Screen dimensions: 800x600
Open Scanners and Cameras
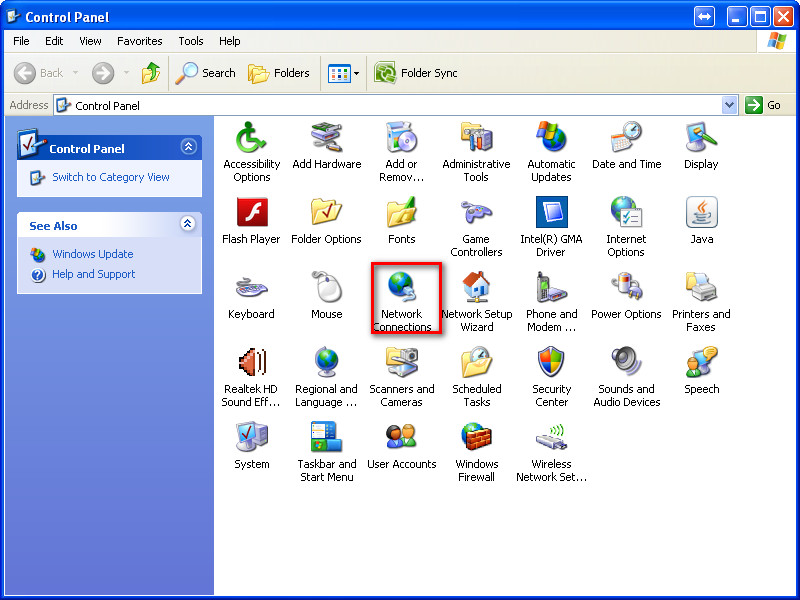point(402,377)
